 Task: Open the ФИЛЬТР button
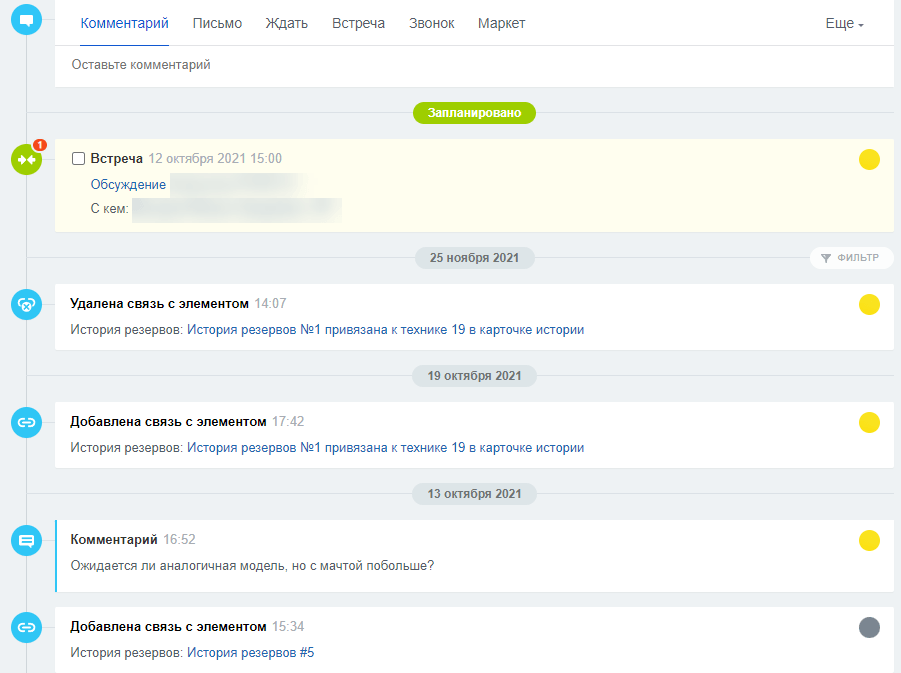coord(852,258)
